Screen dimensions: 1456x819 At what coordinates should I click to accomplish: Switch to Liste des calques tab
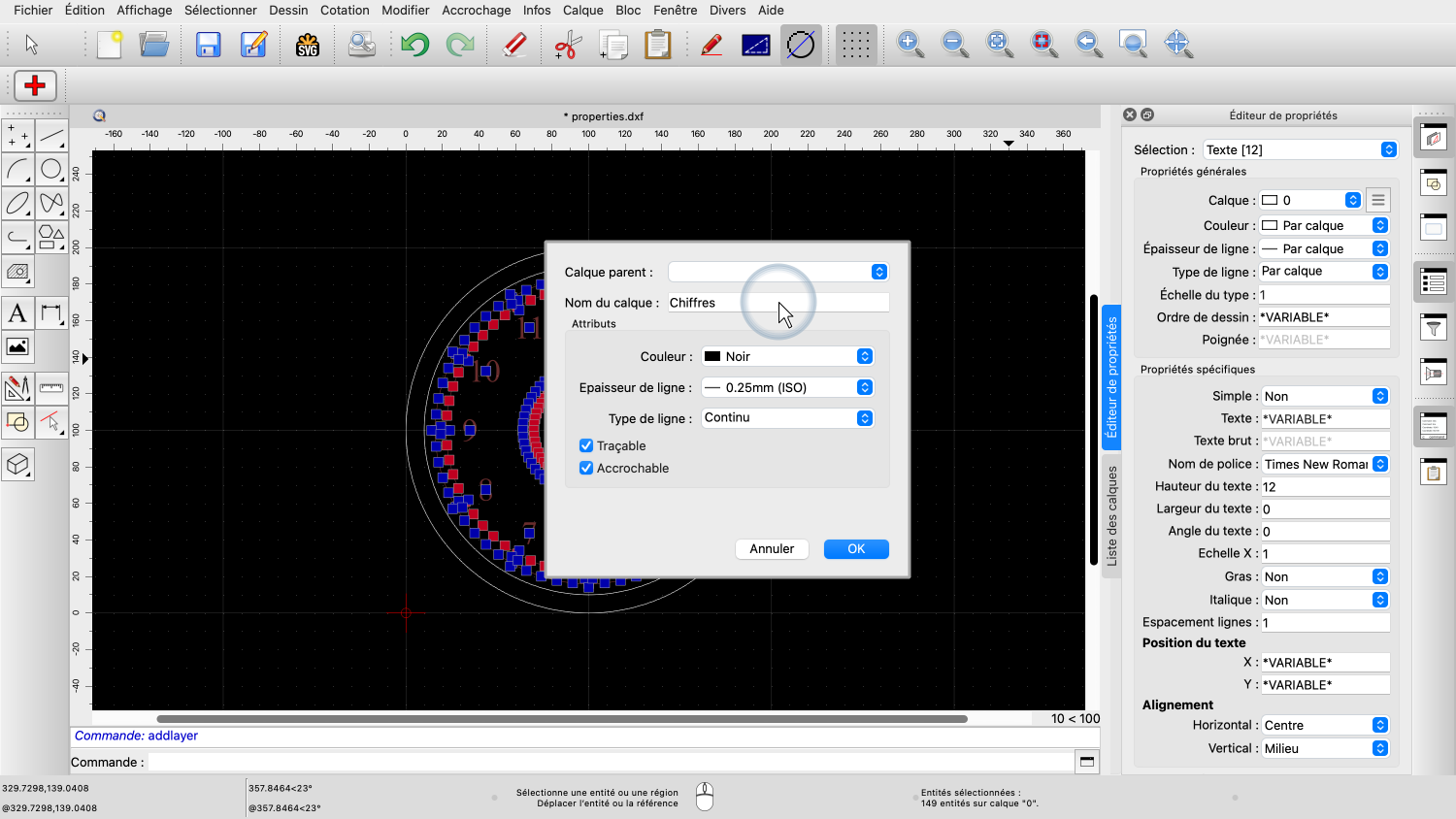[x=1112, y=516]
